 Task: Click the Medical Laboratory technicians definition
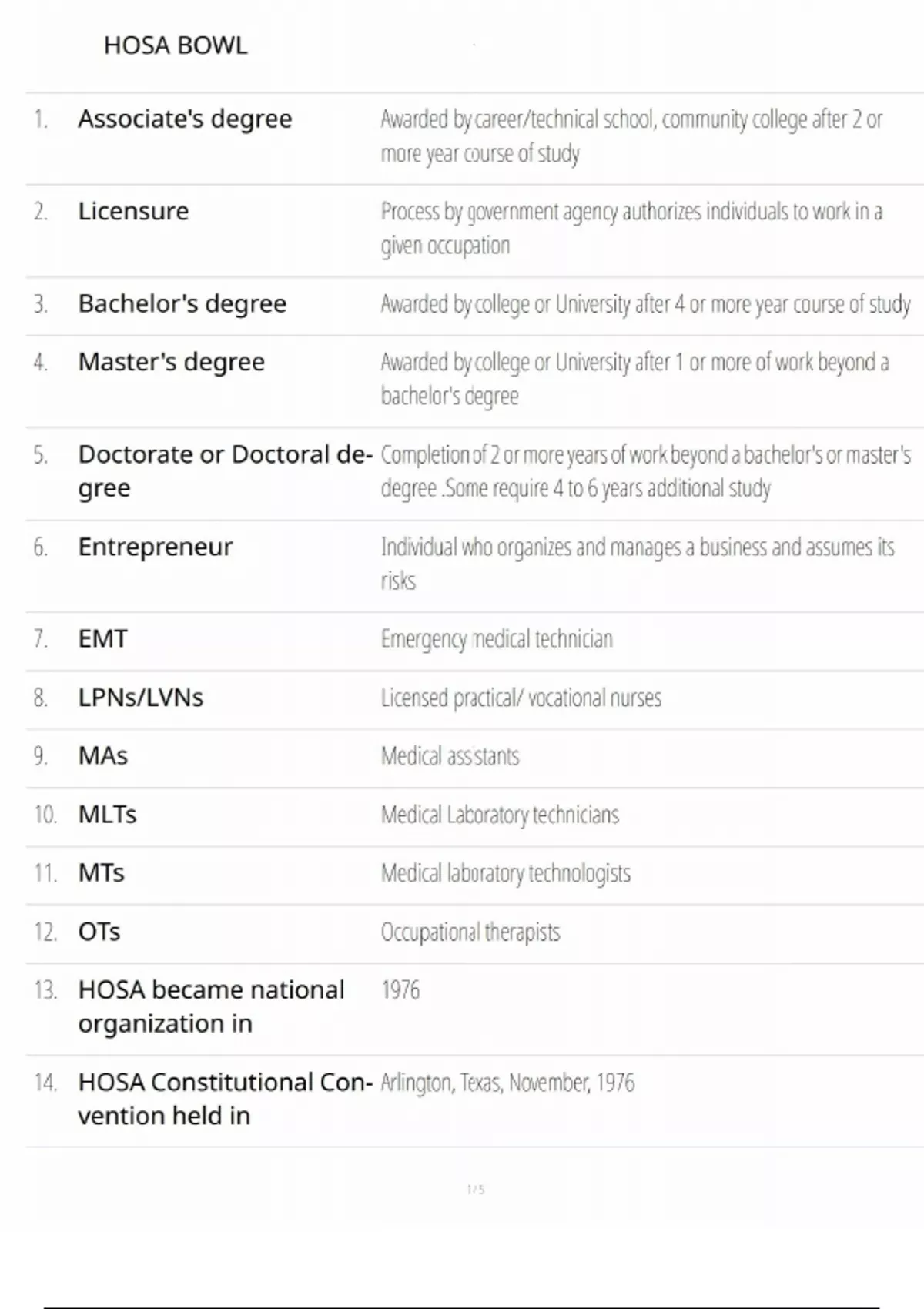coord(500,815)
